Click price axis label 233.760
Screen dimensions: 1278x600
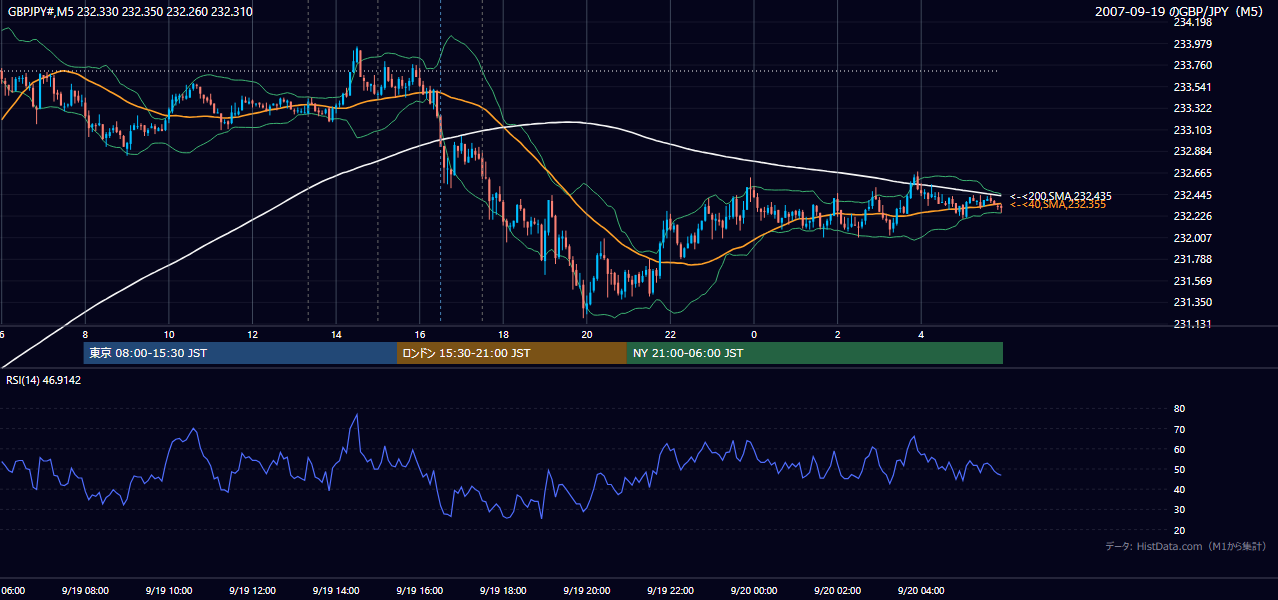coord(1192,65)
